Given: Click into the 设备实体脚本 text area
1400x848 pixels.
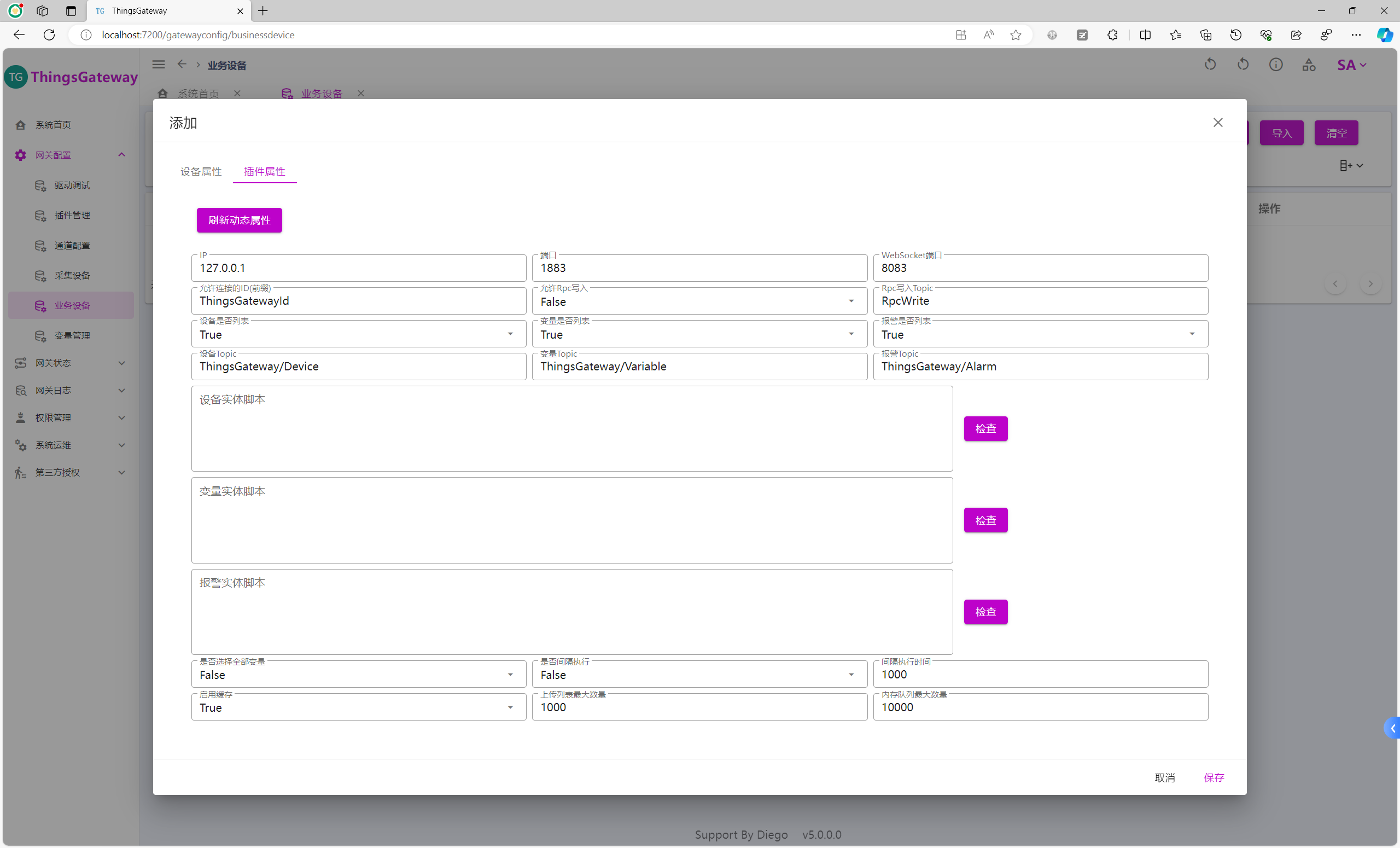Looking at the screenshot, I should (571, 429).
